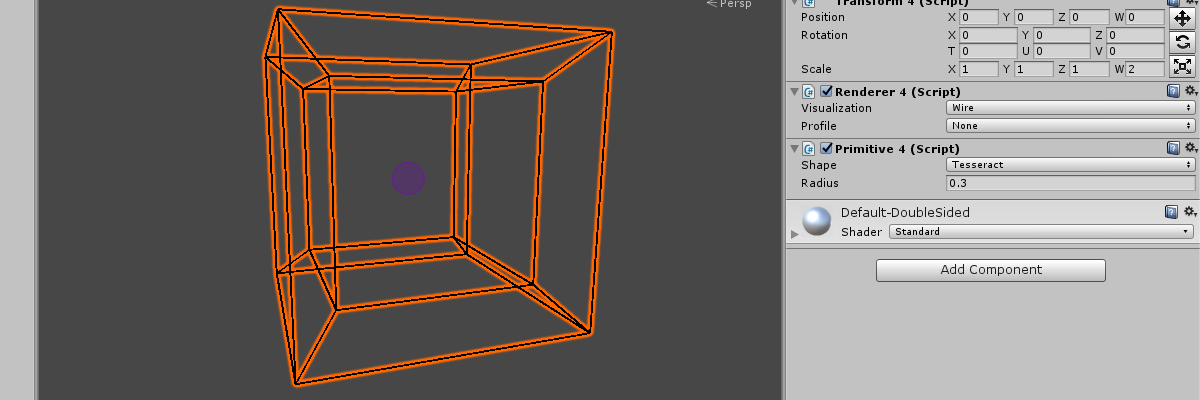Open gear menu for Default-DoubleSided material
1200x400 pixels.
coord(1190,212)
